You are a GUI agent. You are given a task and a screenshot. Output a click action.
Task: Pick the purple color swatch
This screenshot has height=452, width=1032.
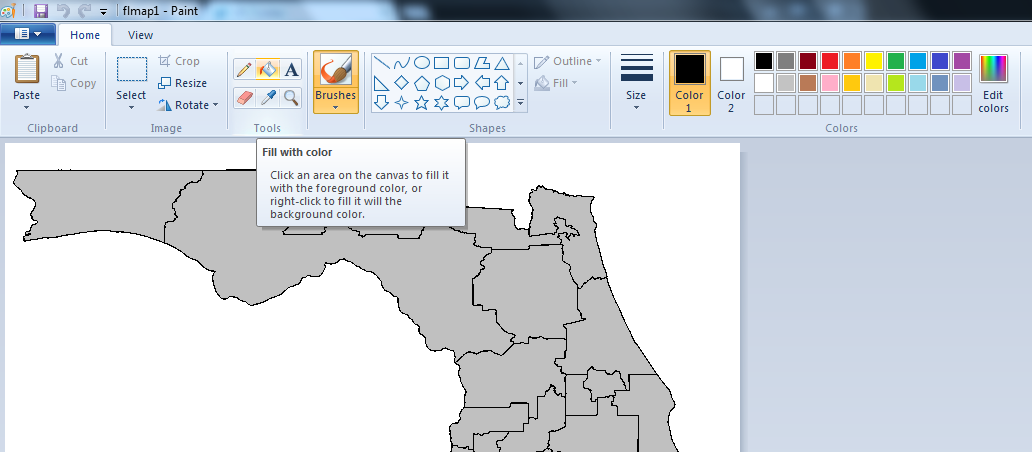[962, 61]
